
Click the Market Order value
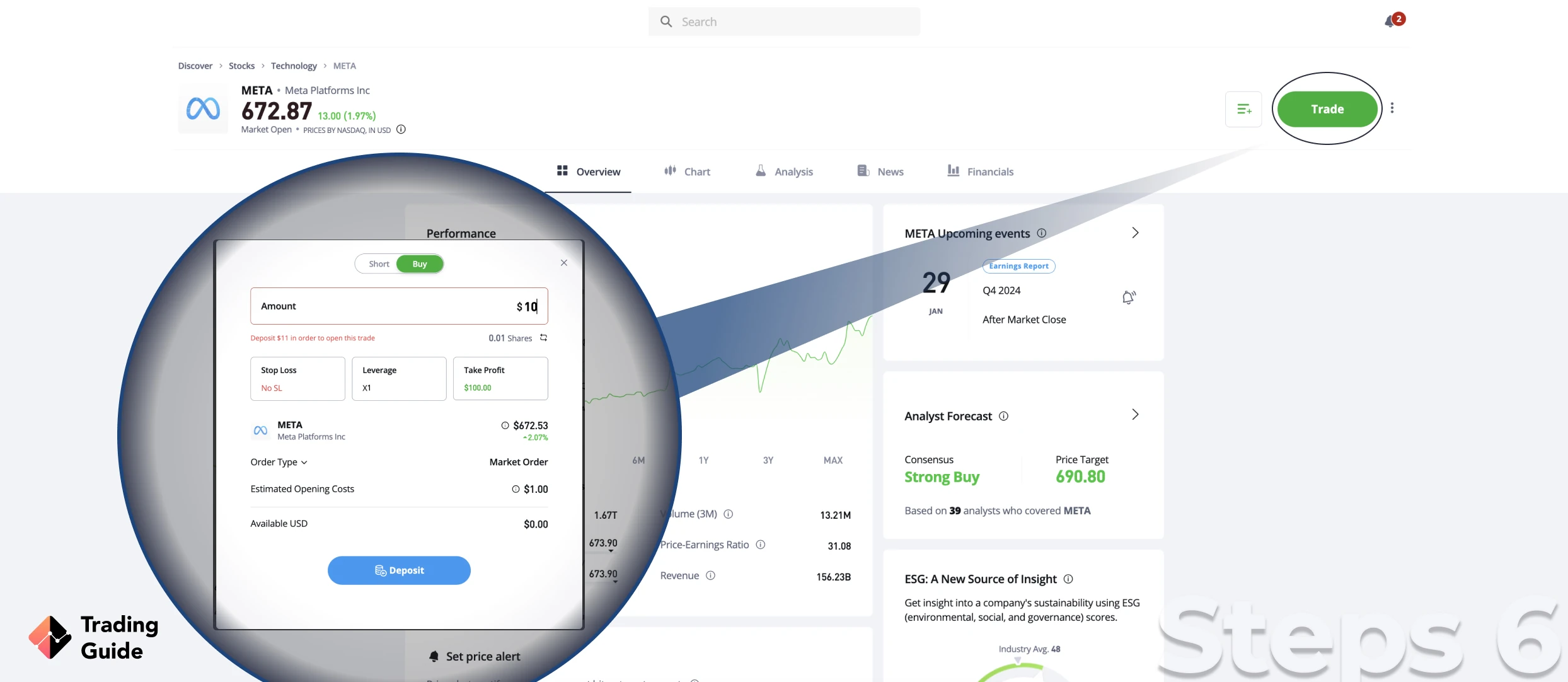519,462
